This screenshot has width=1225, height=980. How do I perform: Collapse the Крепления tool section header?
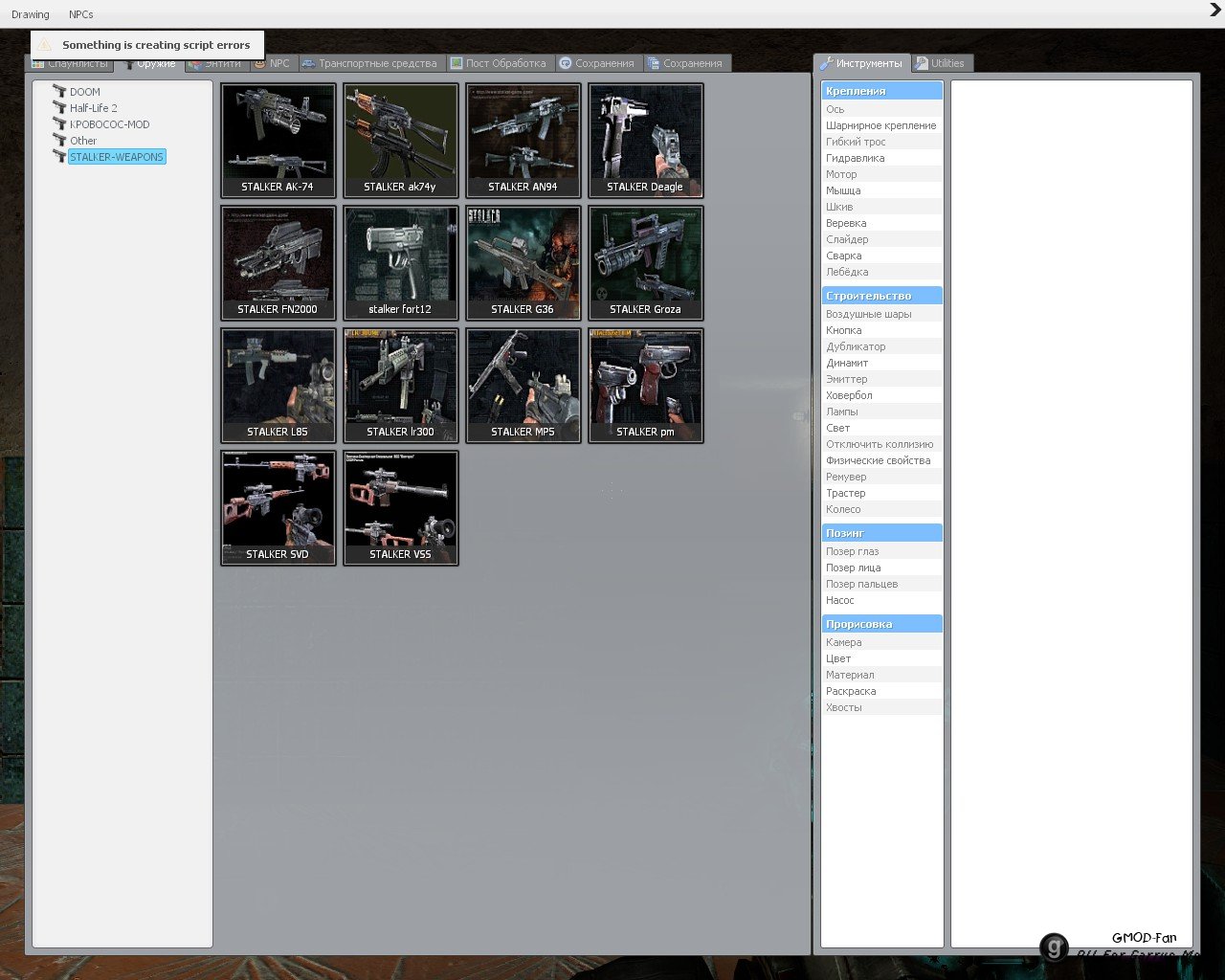tap(881, 91)
